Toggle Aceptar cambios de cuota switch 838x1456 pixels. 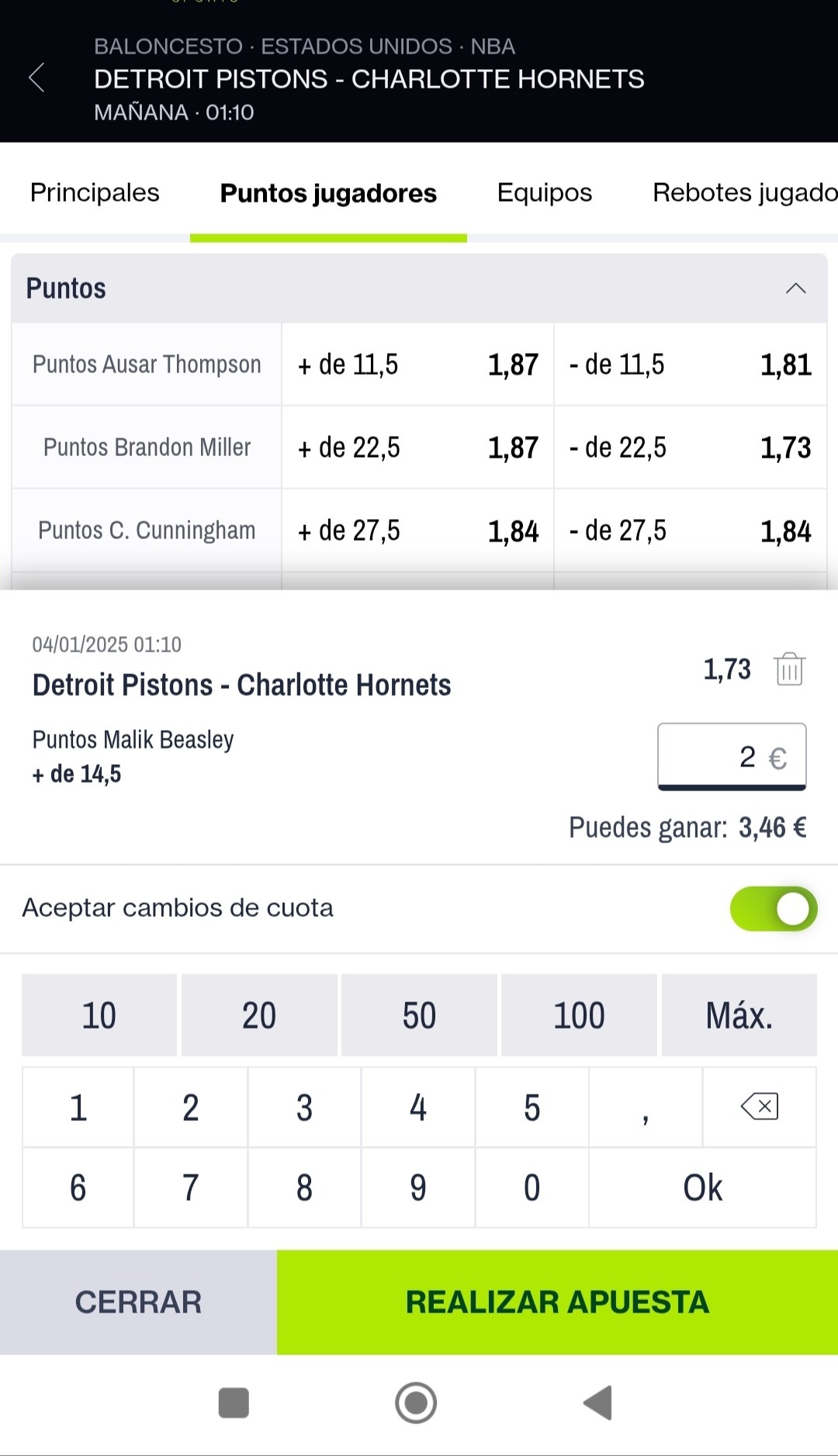[773, 908]
